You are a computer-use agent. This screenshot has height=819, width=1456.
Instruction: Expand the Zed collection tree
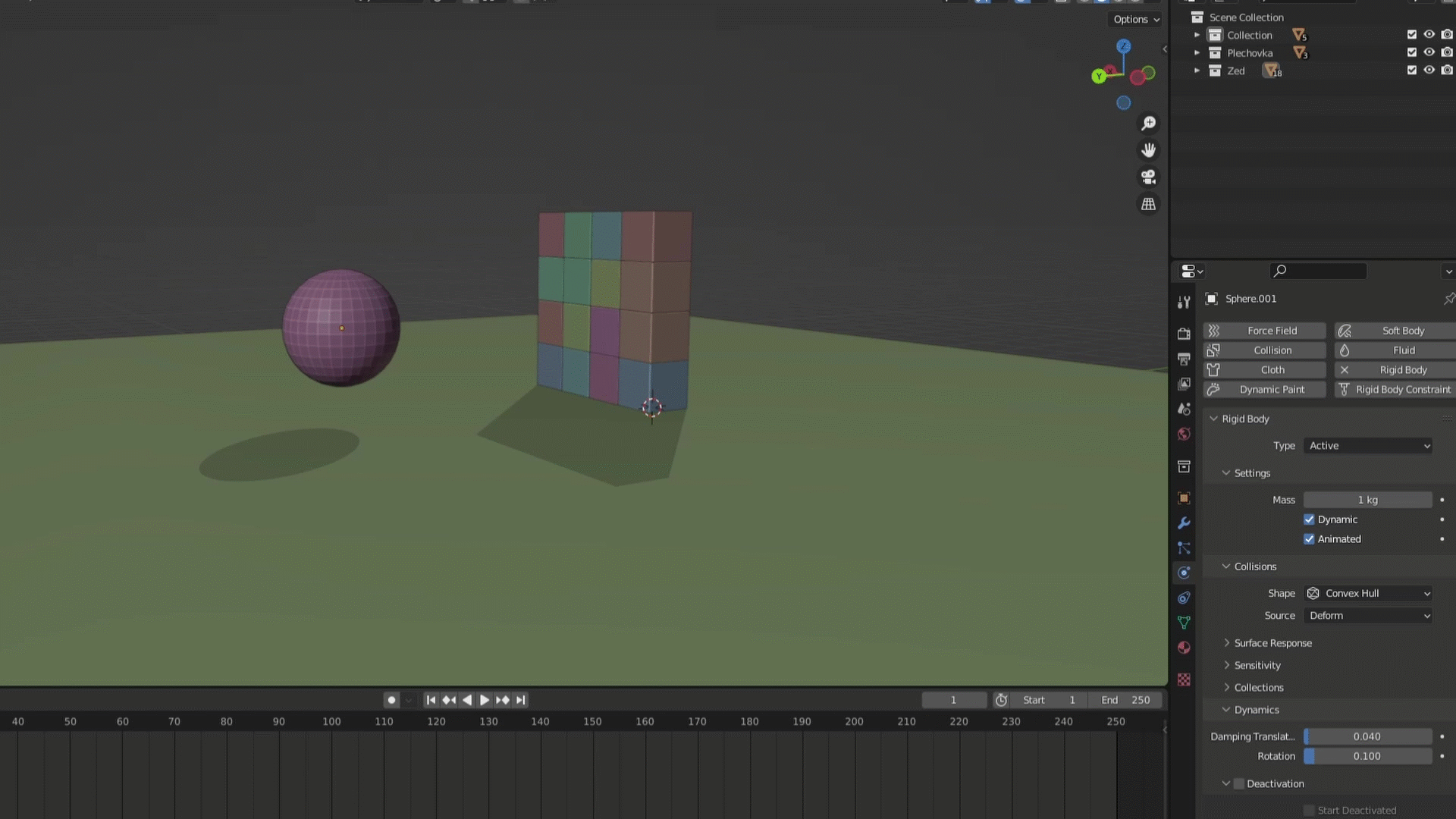coord(1197,71)
